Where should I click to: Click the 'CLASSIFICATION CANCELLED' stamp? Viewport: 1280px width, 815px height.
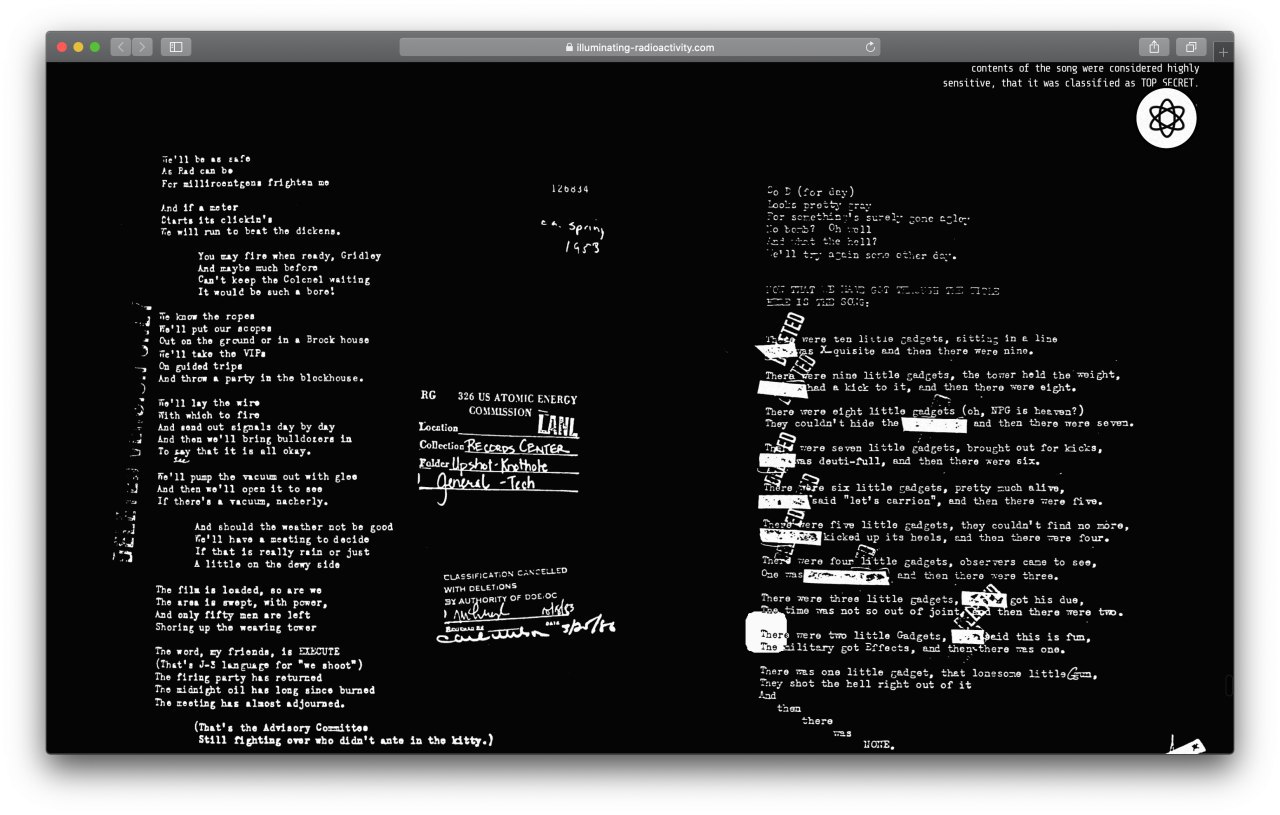[505, 575]
